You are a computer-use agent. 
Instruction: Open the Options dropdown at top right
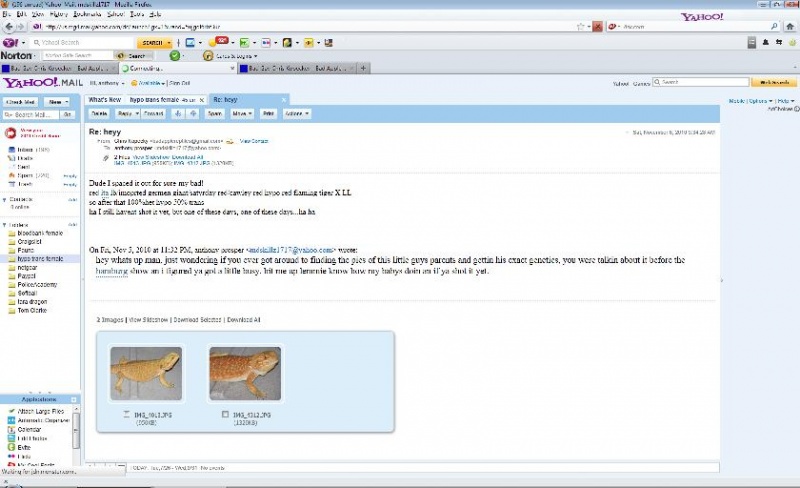[761, 101]
